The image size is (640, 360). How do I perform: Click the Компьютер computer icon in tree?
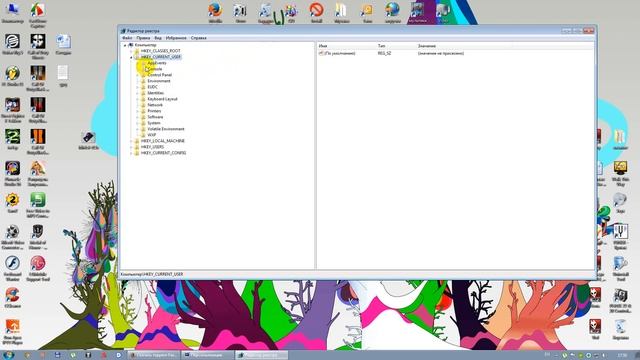point(131,45)
